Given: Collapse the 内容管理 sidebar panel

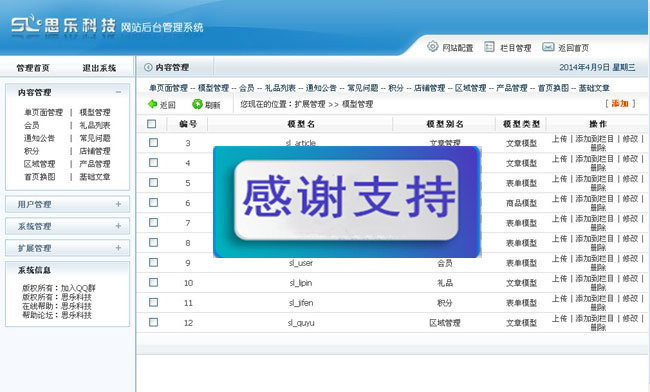Looking at the screenshot, I should tap(119, 92).
